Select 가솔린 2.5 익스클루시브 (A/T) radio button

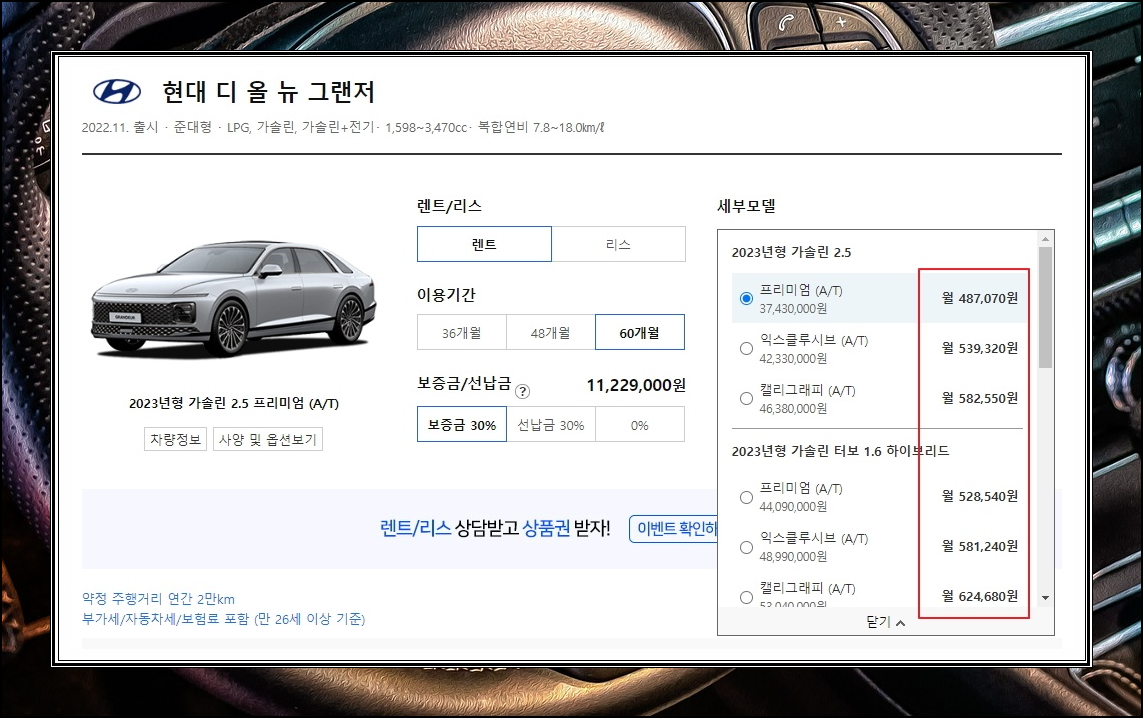pos(746,348)
